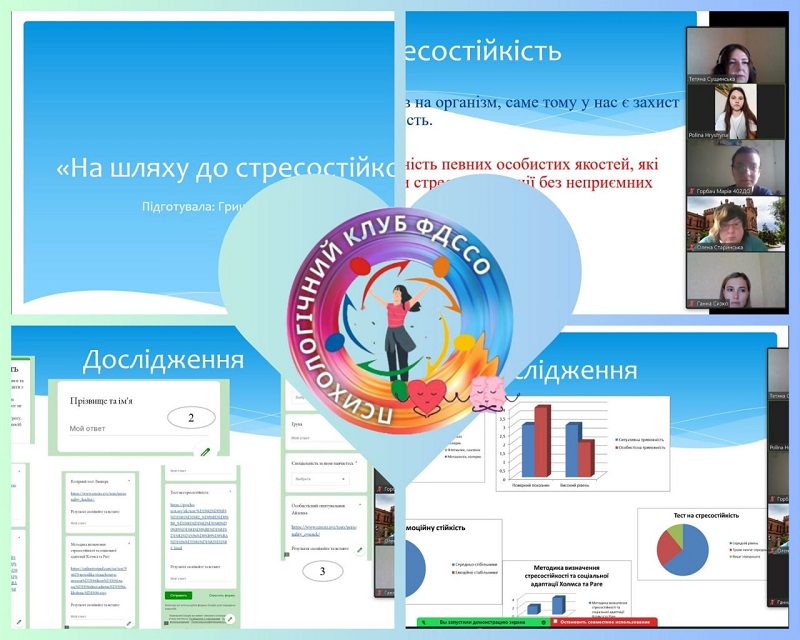Open the link under the Leonhard test question
The width and height of the screenshot is (800, 640).
pyautogui.click(x=98, y=497)
